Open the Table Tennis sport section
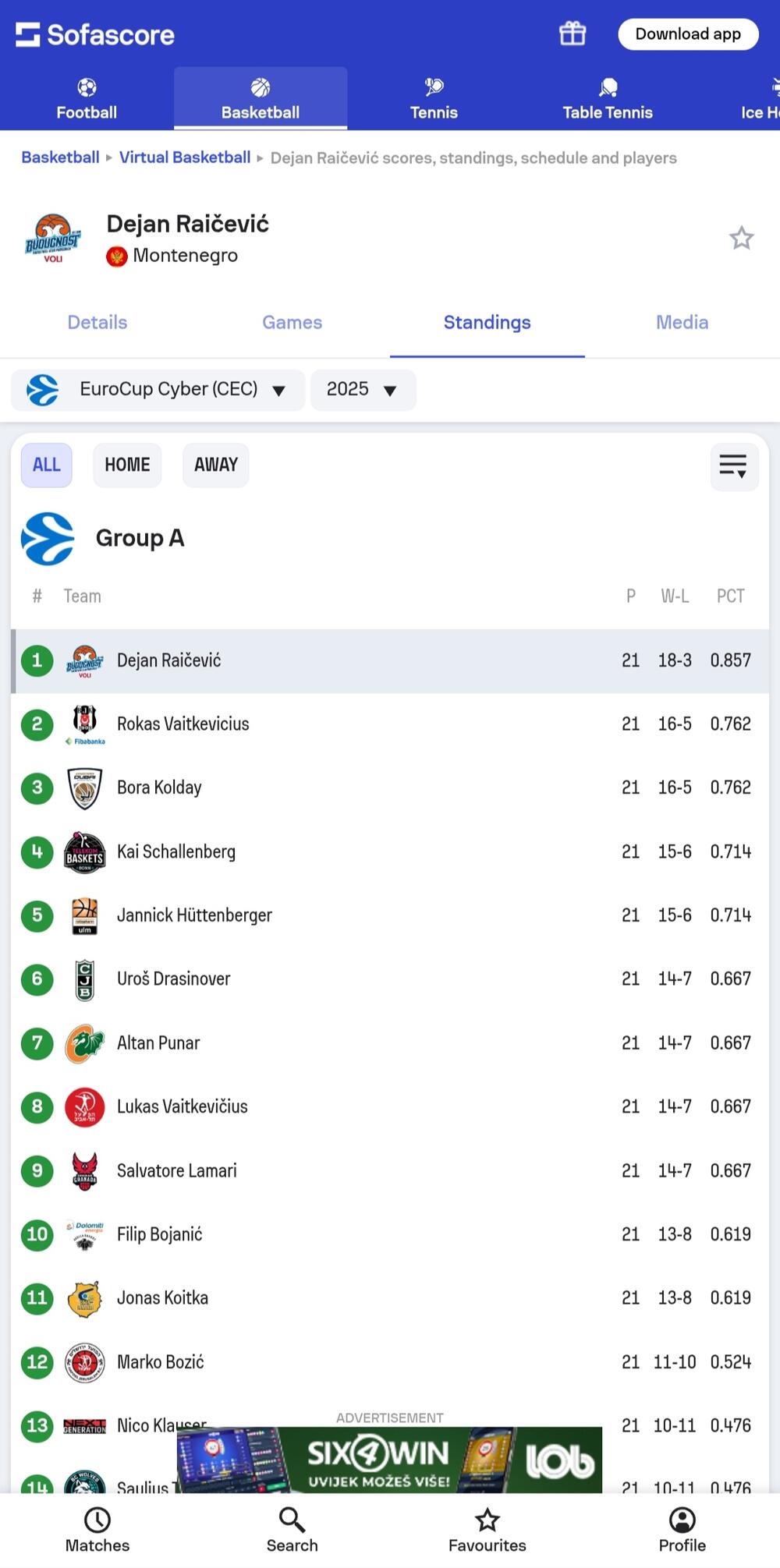The image size is (780, 1568). pyautogui.click(x=608, y=98)
